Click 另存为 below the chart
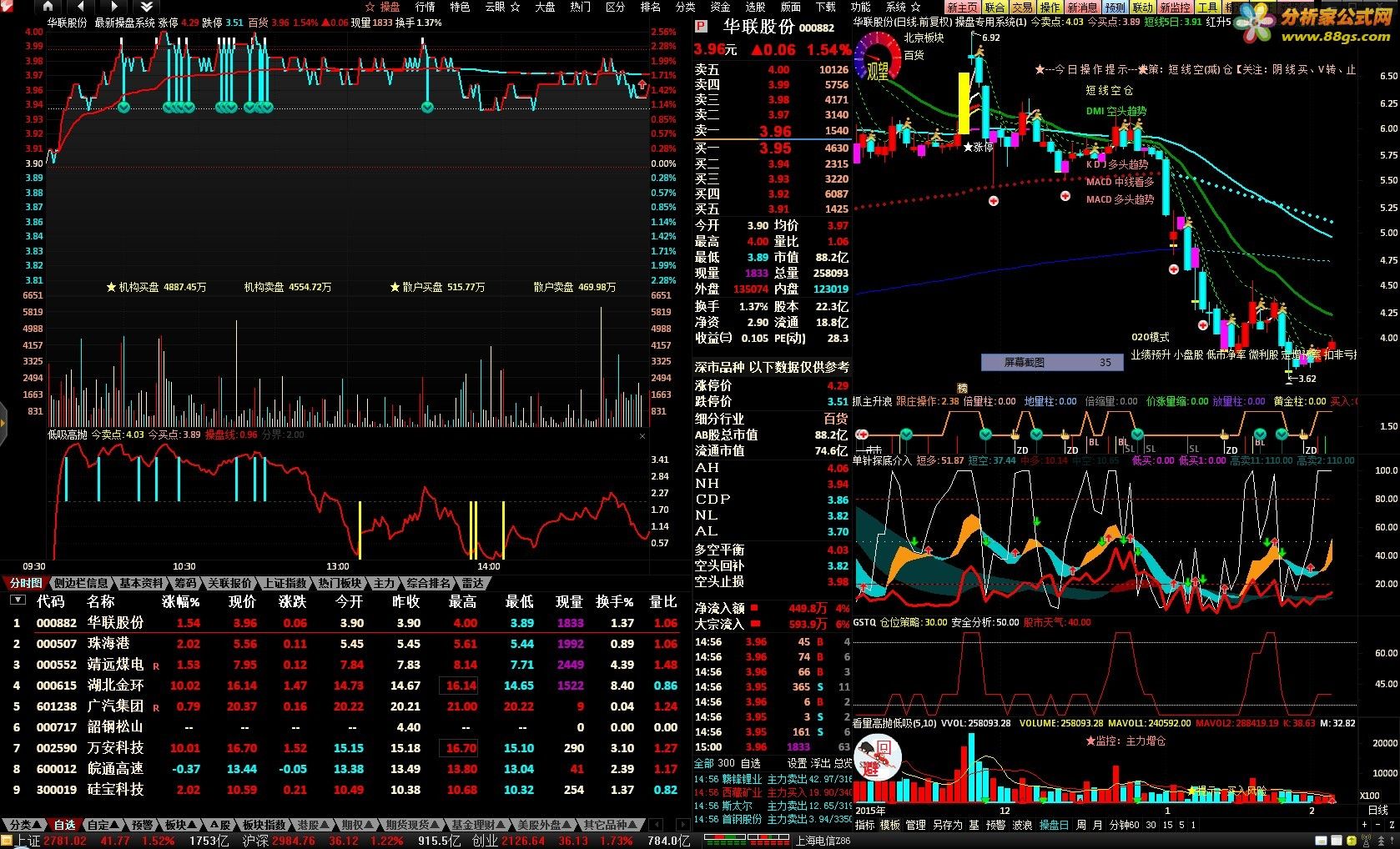Screen dimensions: 1400x849 pos(946,825)
